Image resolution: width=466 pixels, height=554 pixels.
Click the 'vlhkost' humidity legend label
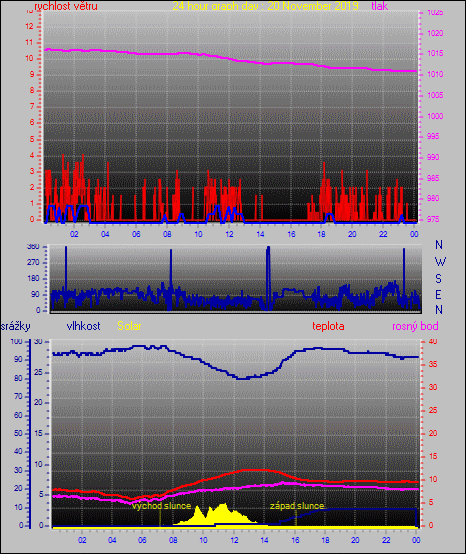[83, 326]
